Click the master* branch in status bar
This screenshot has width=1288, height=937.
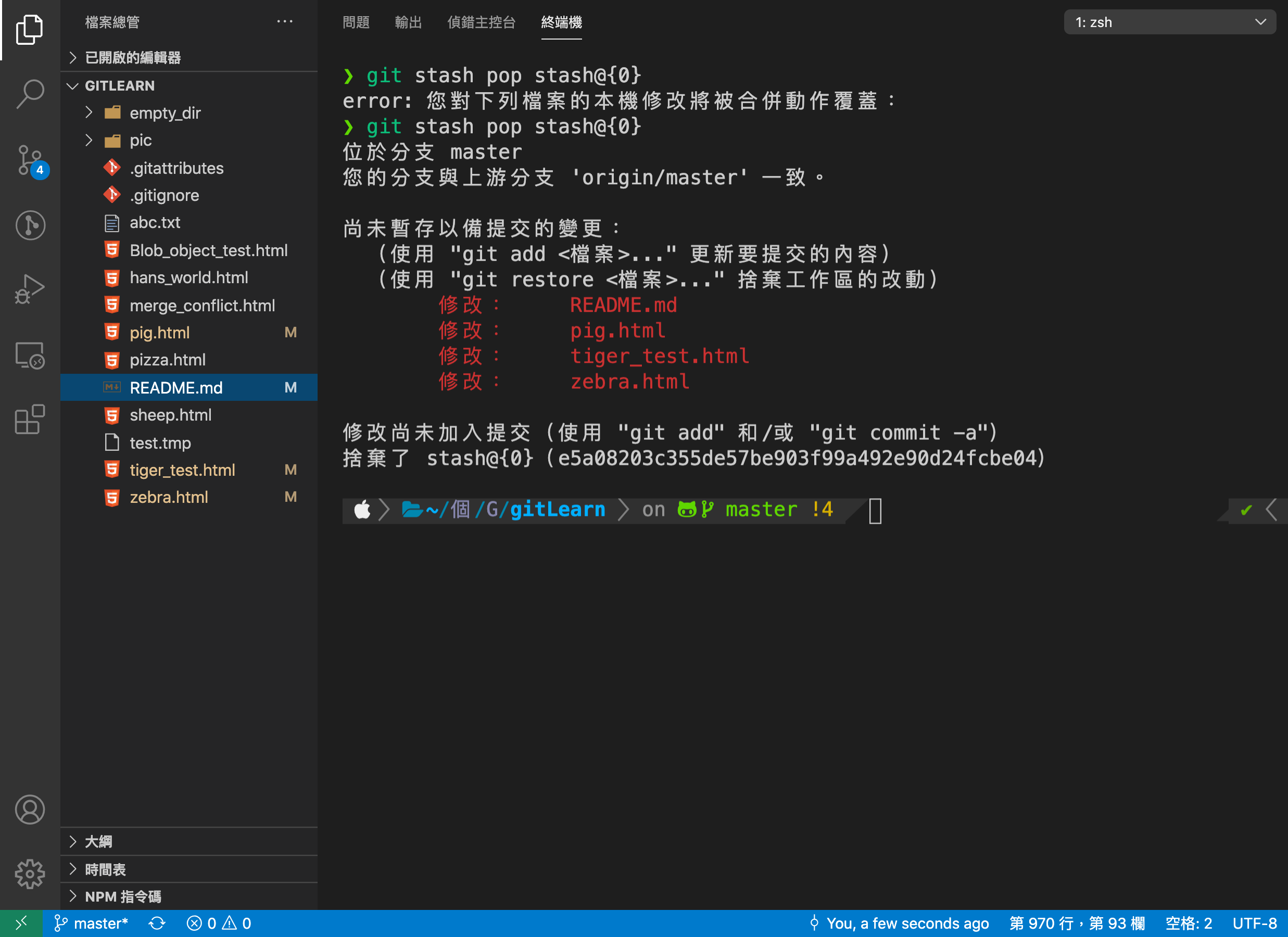point(91,923)
